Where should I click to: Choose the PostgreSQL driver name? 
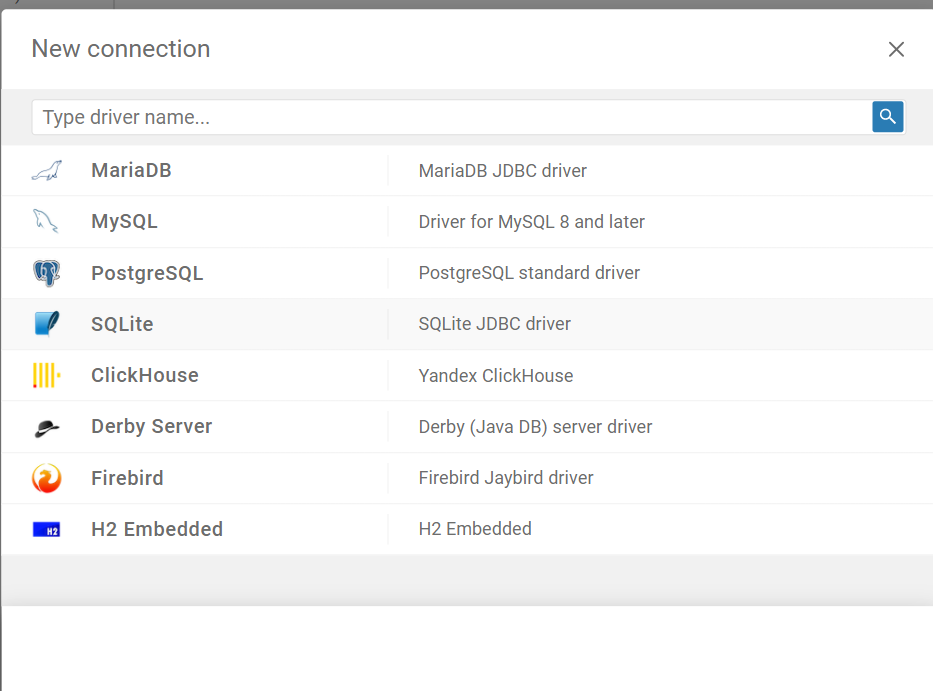point(147,273)
